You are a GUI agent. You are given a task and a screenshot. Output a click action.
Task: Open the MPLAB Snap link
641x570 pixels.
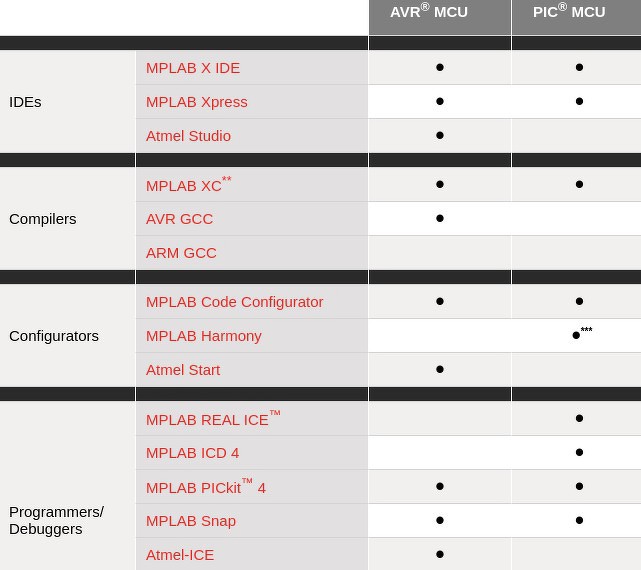coord(191,521)
